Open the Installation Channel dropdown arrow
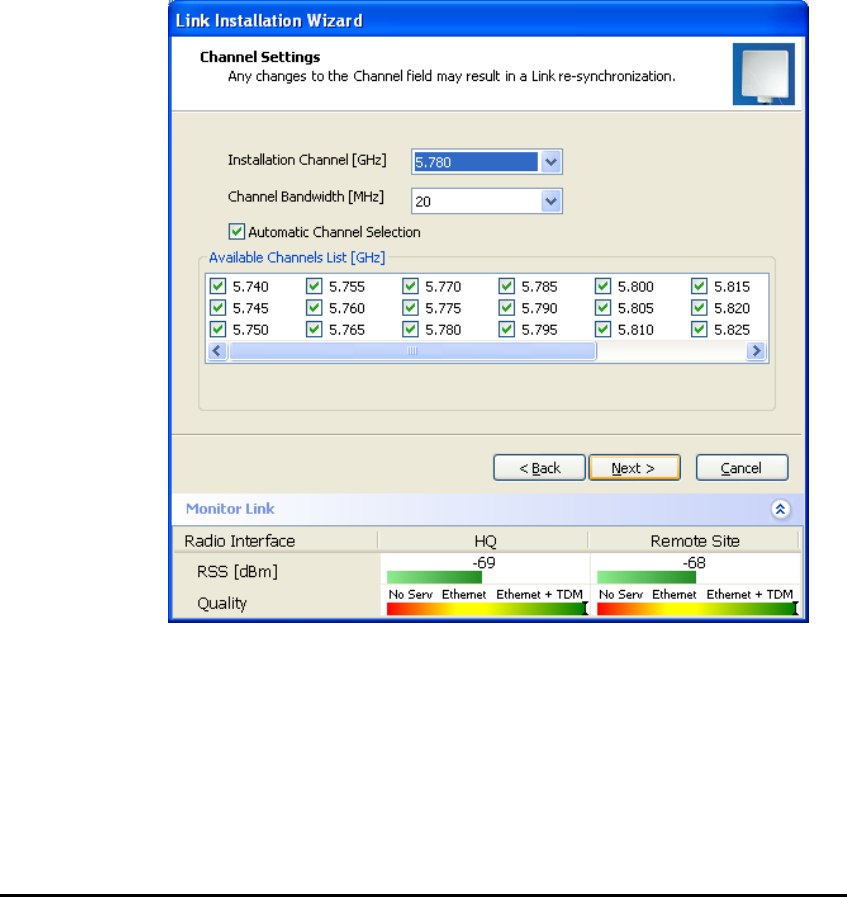The image size is (847, 897). (551, 162)
